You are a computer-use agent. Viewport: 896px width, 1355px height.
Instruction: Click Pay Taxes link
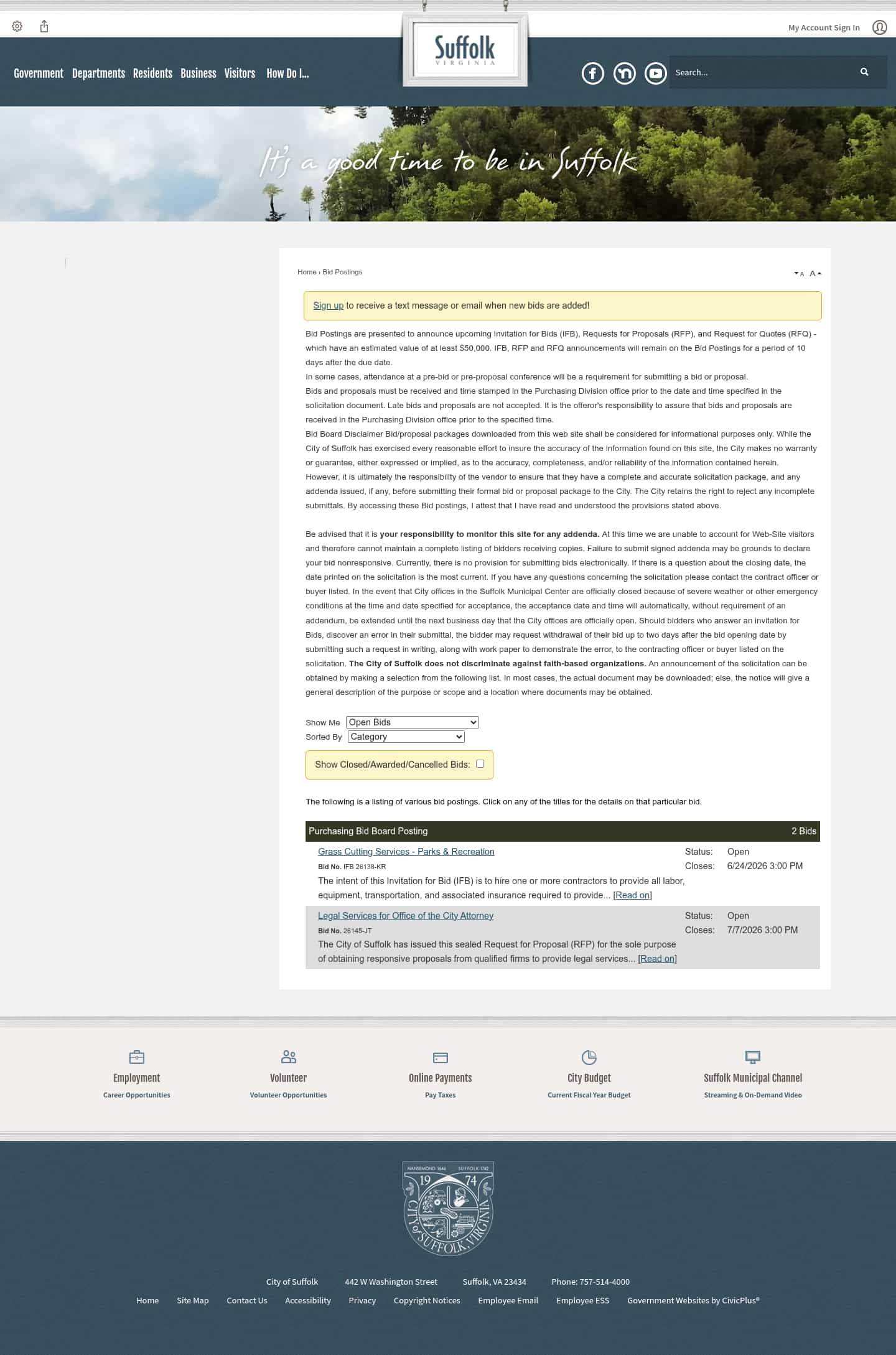click(441, 1095)
